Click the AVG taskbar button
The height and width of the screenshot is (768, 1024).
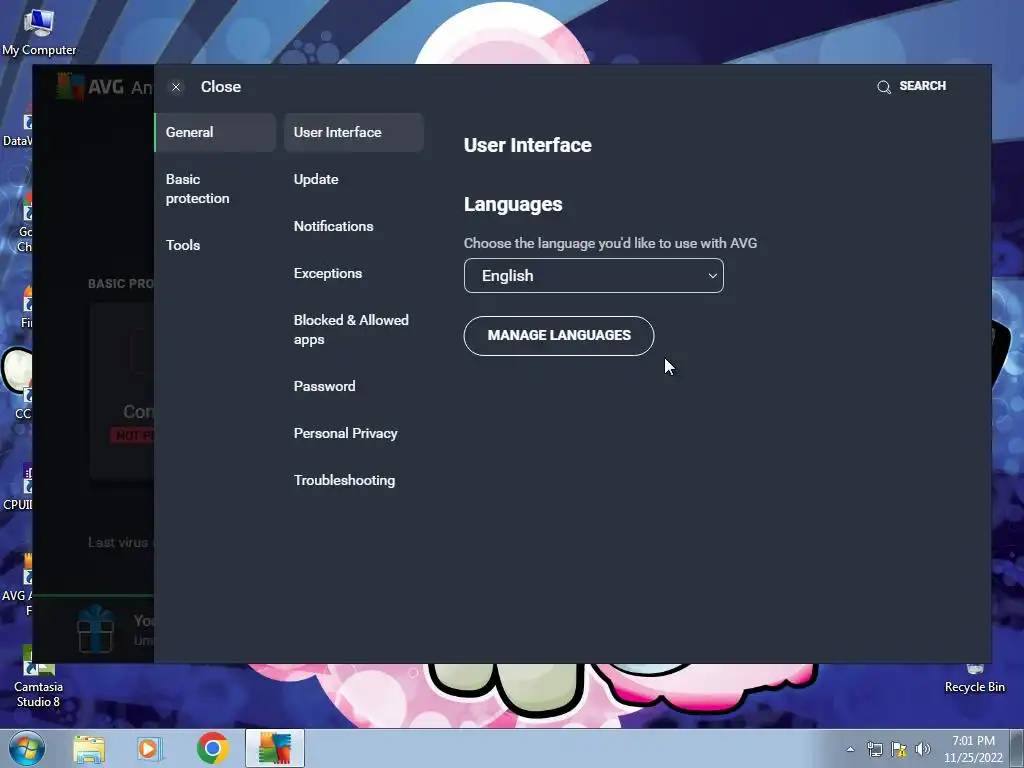click(x=275, y=748)
